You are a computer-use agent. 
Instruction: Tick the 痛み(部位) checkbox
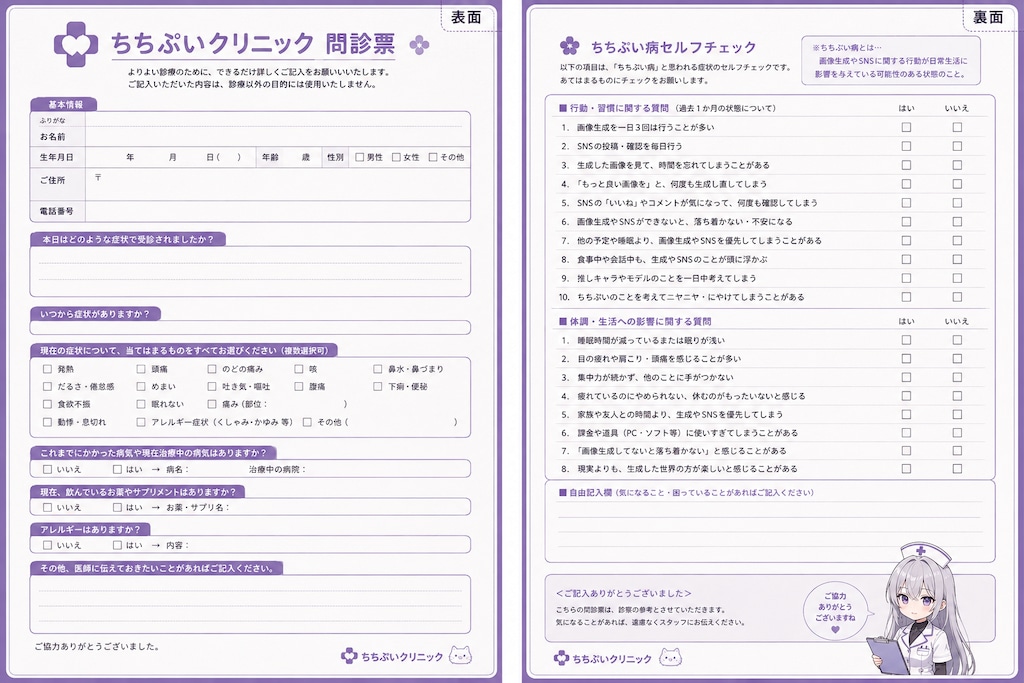click(212, 404)
